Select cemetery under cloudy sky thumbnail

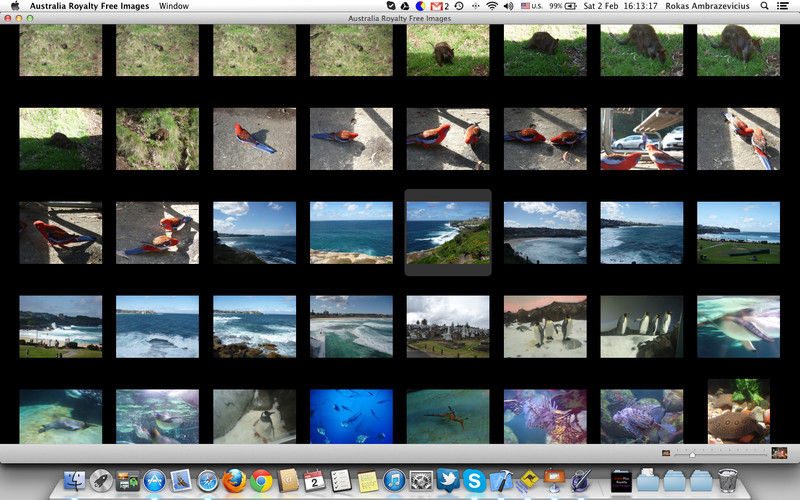[x=448, y=327]
